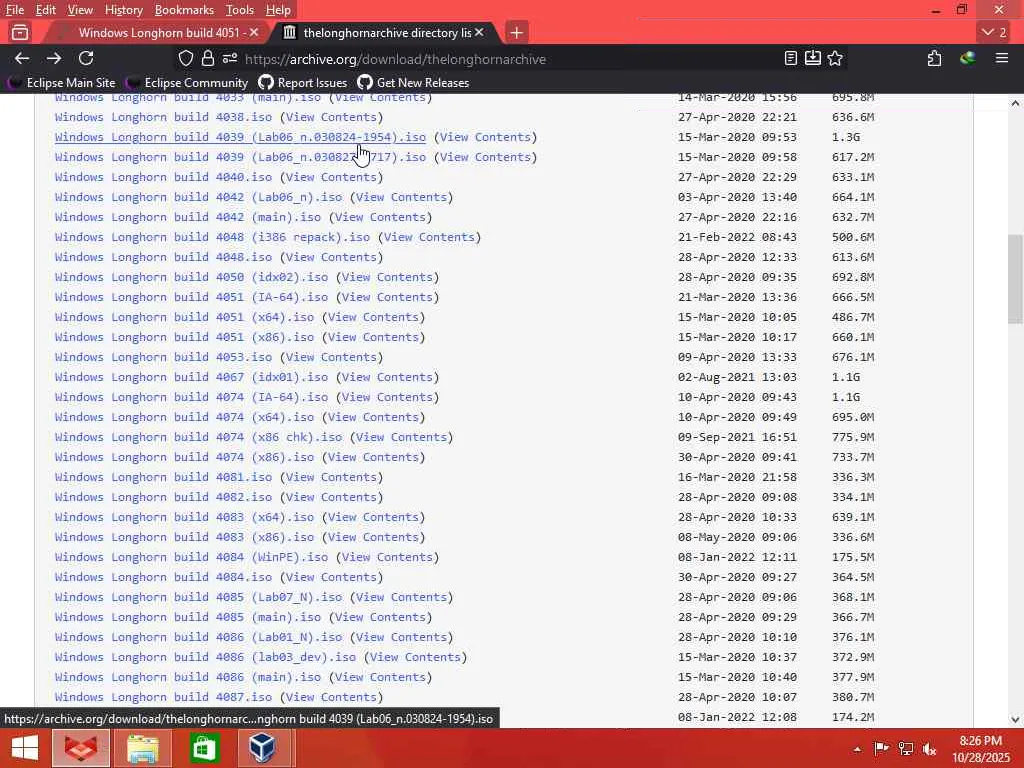Open the History menu
This screenshot has width=1024, height=768.
click(123, 10)
